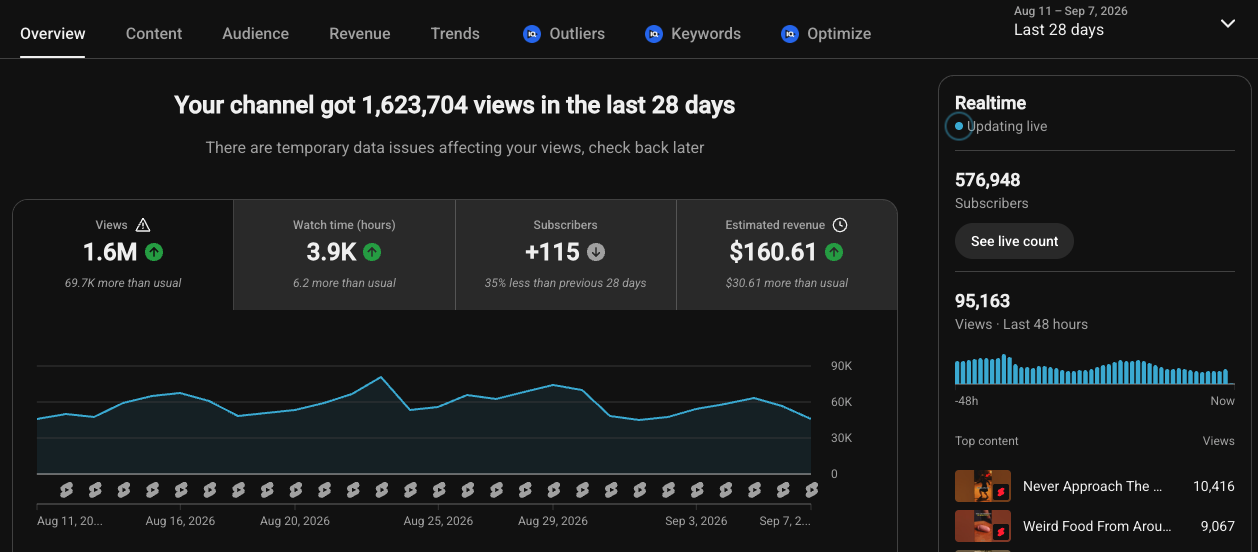Expand the Last 28 days date range dropdown
This screenshot has width=1258, height=552.
(1228, 23)
